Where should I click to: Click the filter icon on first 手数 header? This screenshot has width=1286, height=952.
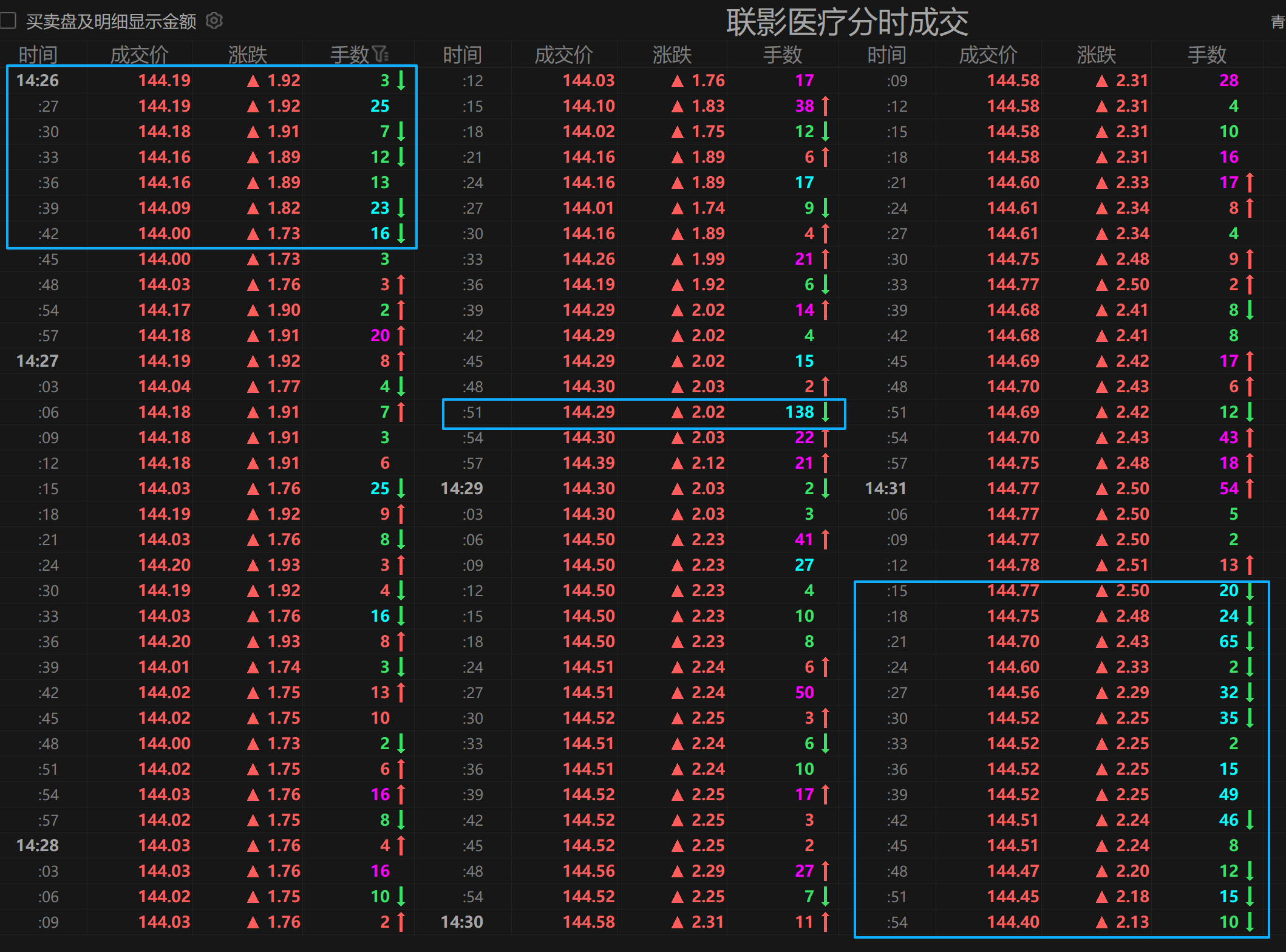pos(381,55)
